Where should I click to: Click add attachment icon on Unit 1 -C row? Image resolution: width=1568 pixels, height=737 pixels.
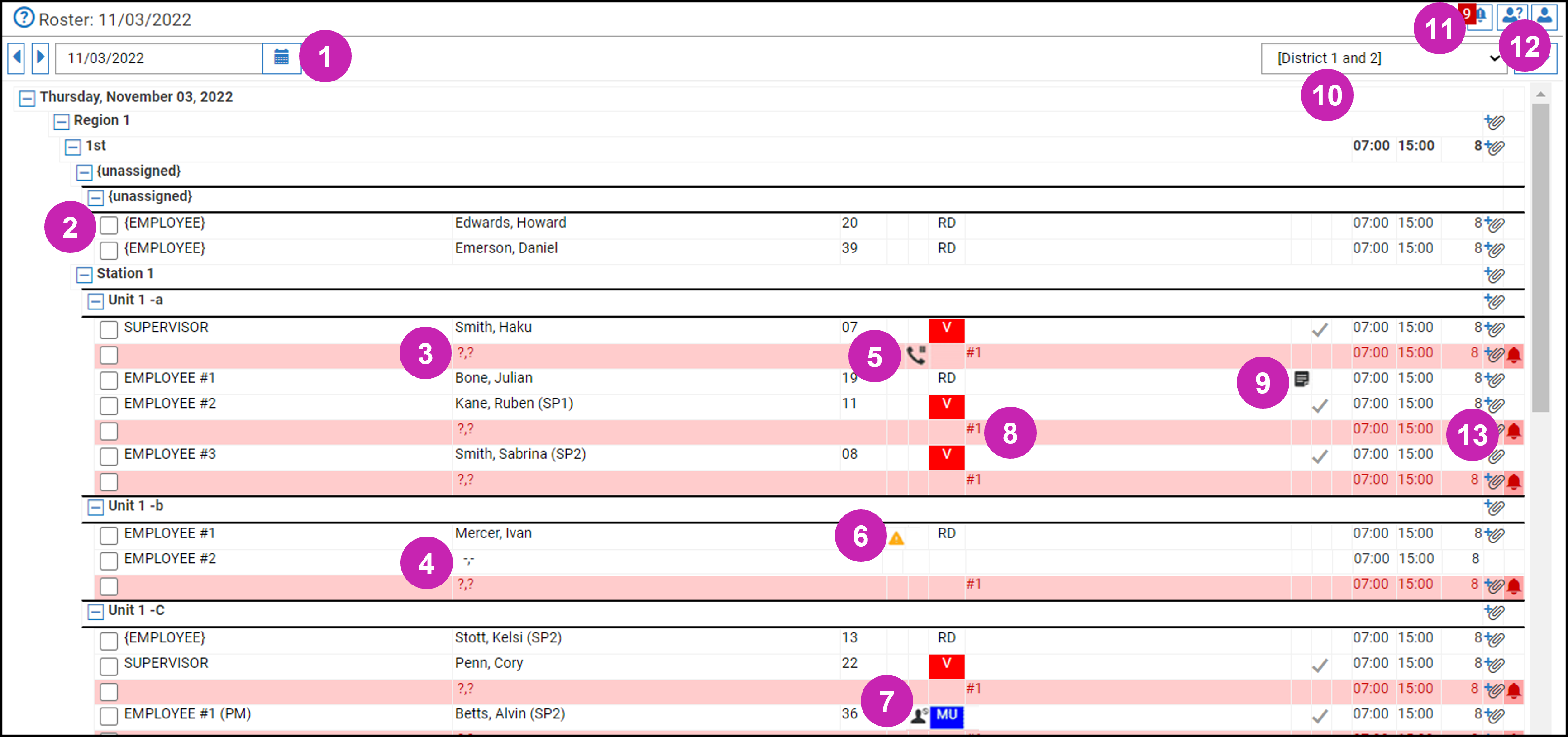click(1494, 611)
